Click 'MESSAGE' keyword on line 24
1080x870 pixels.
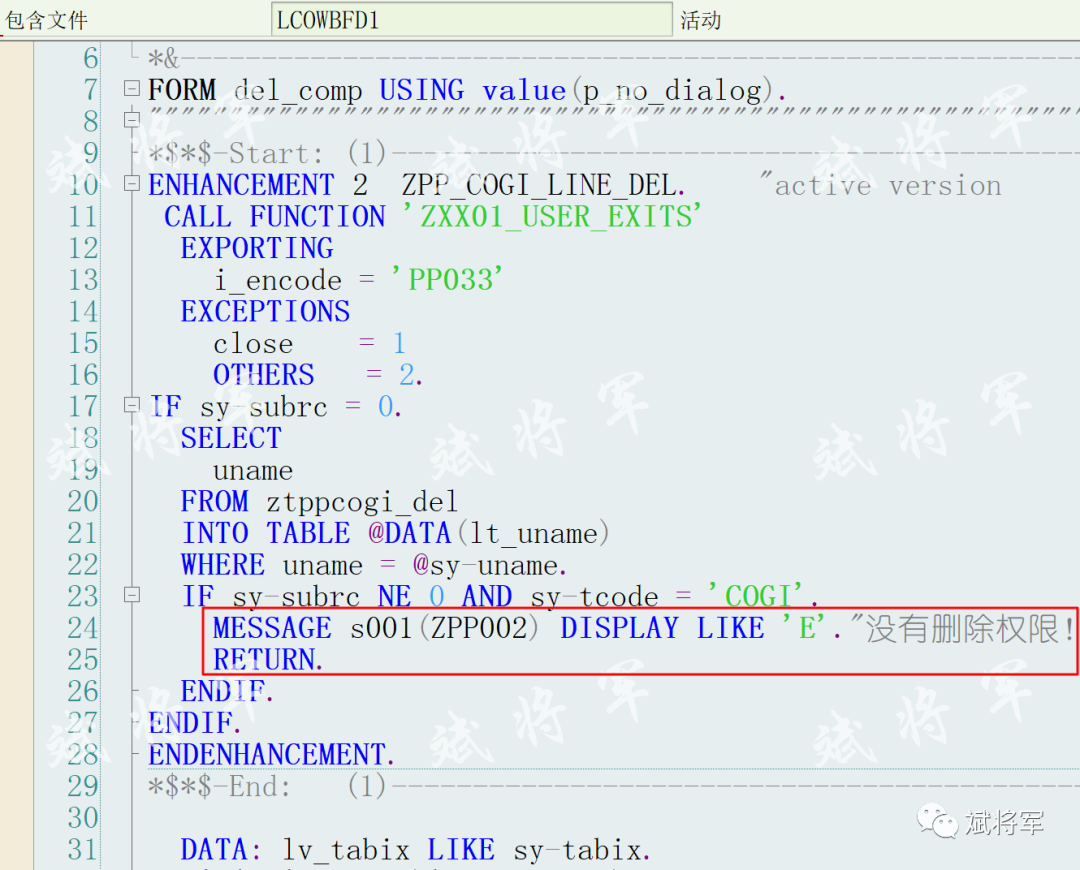[272, 628]
